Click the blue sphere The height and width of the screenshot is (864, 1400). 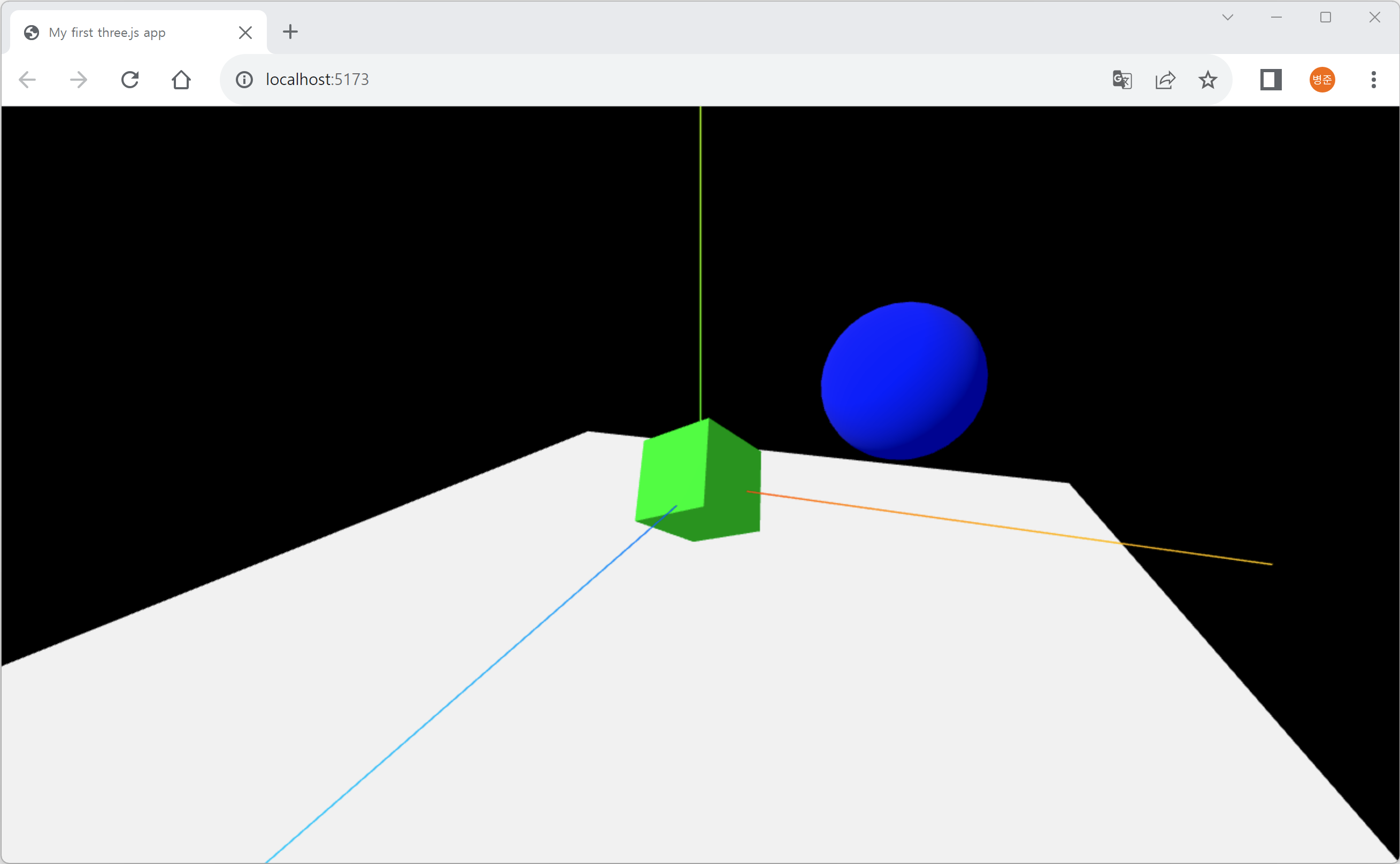[904, 380]
